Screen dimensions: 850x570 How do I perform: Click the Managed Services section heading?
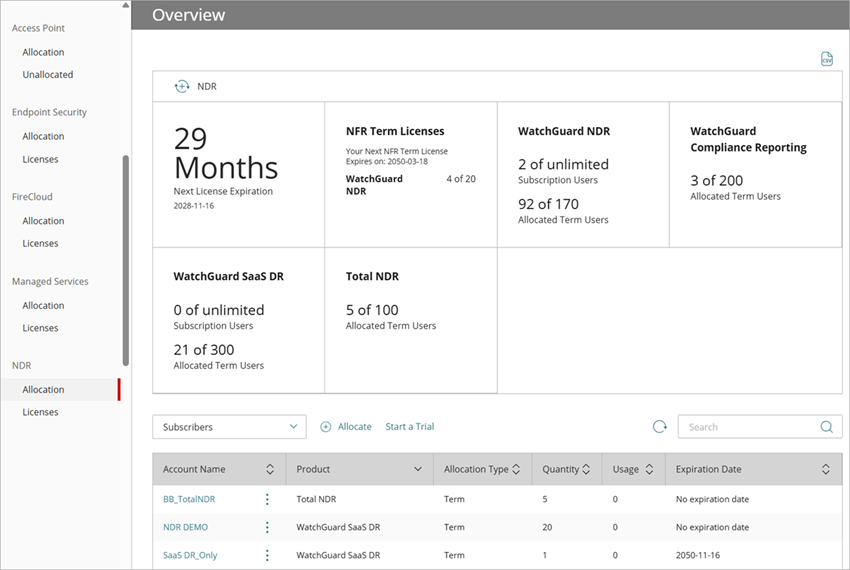pos(50,281)
